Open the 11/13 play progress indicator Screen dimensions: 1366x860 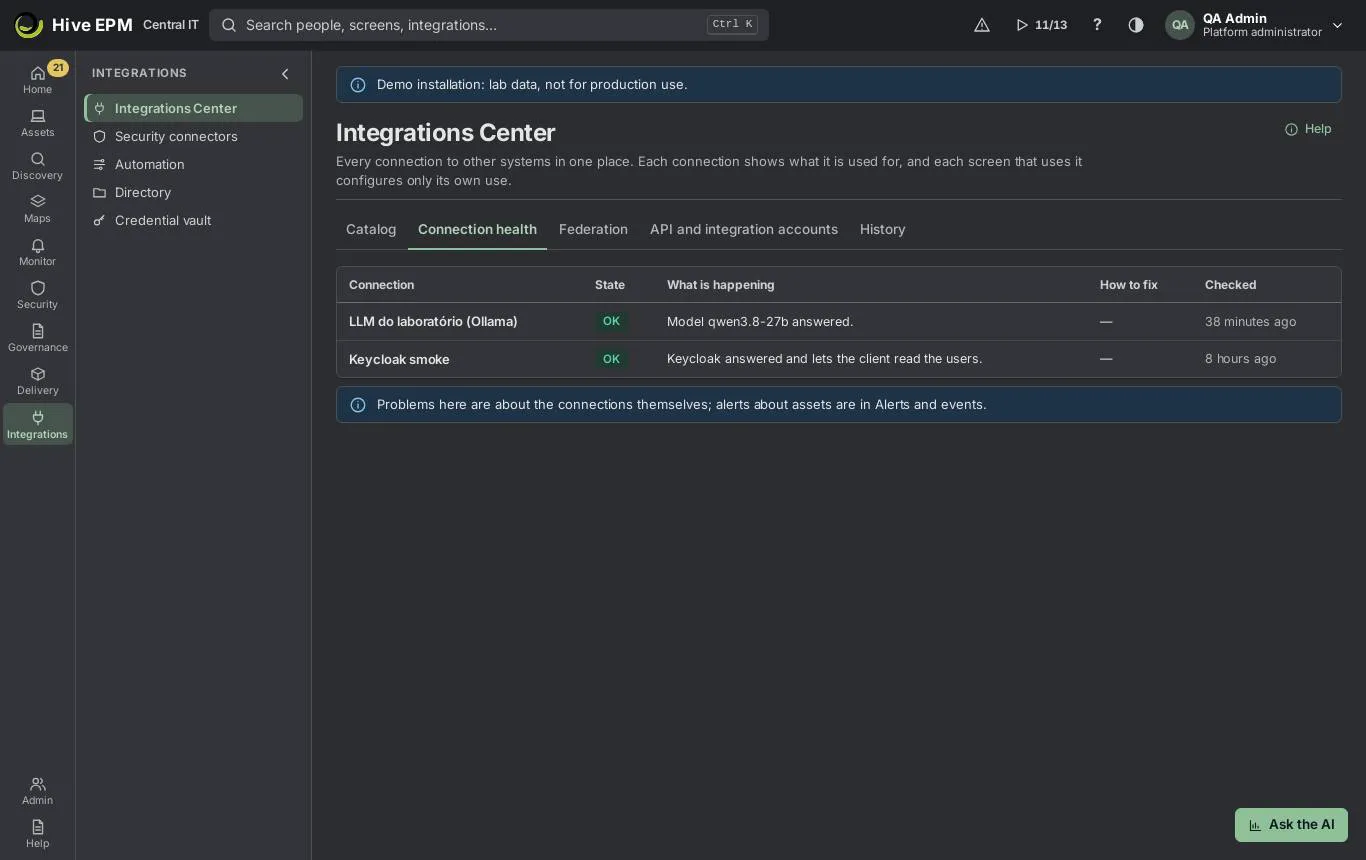(1041, 25)
